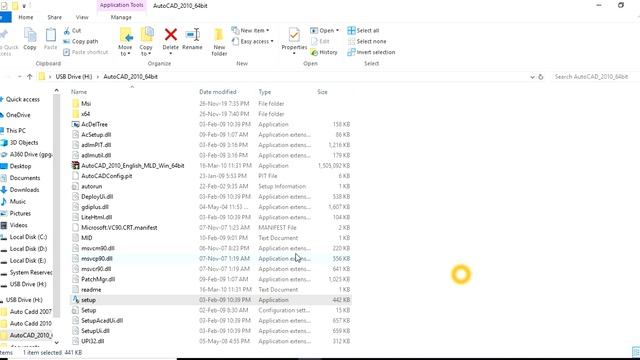Open the address bar history dropdown

click(532, 77)
